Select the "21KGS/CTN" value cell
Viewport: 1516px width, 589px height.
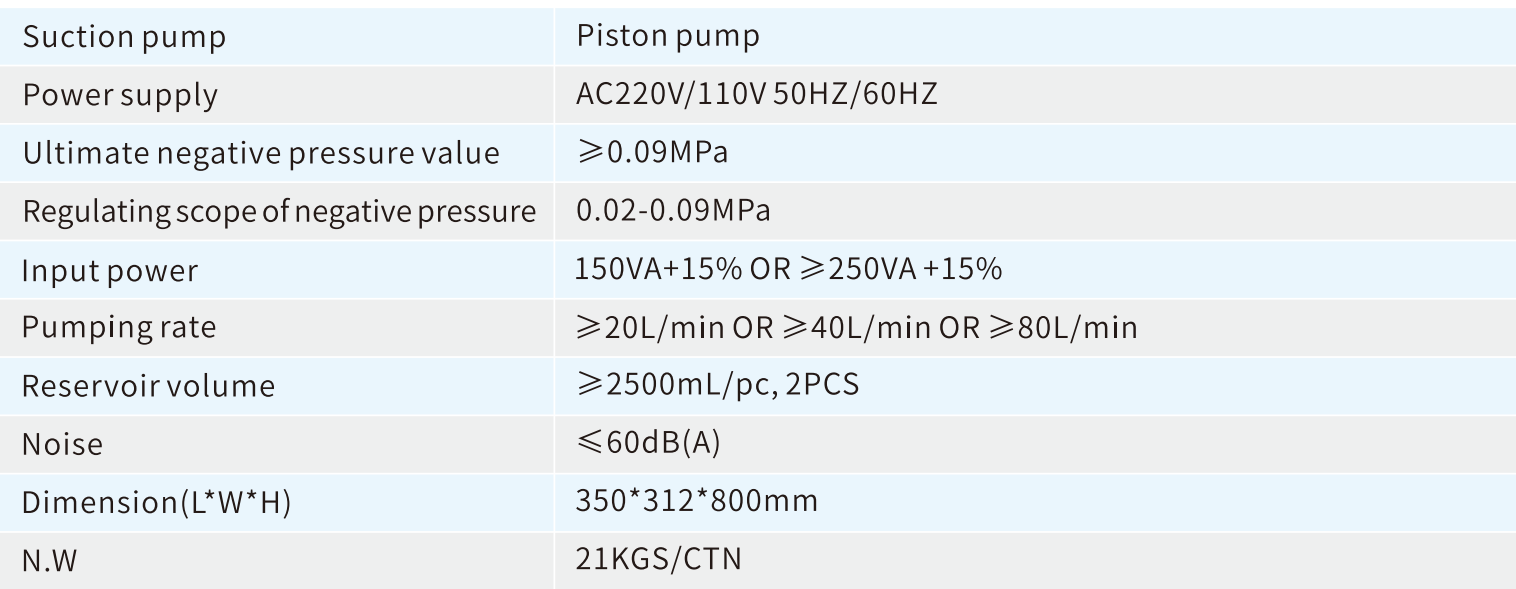pyautogui.click(x=659, y=559)
